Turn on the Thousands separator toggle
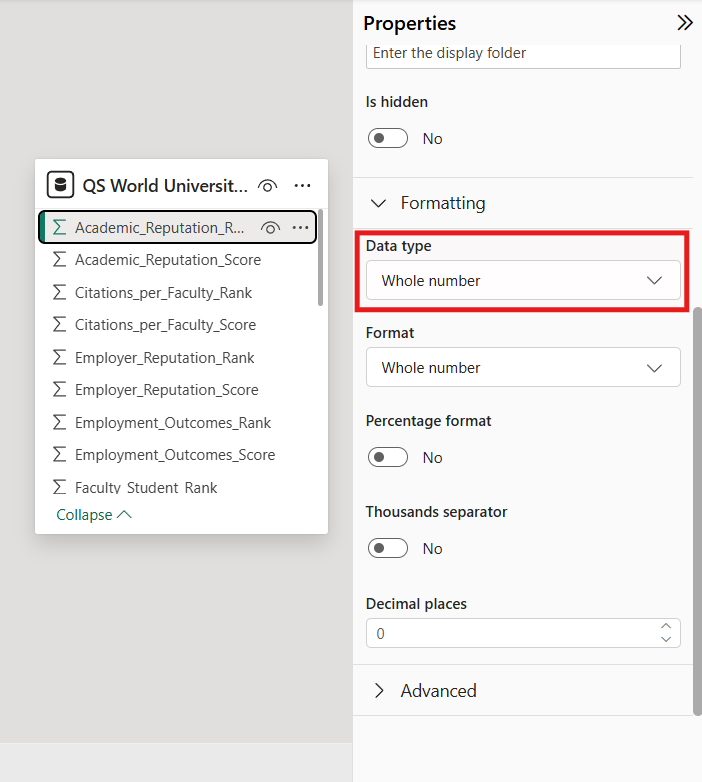This screenshot has width=702, height=782. (x=388, y=548)
